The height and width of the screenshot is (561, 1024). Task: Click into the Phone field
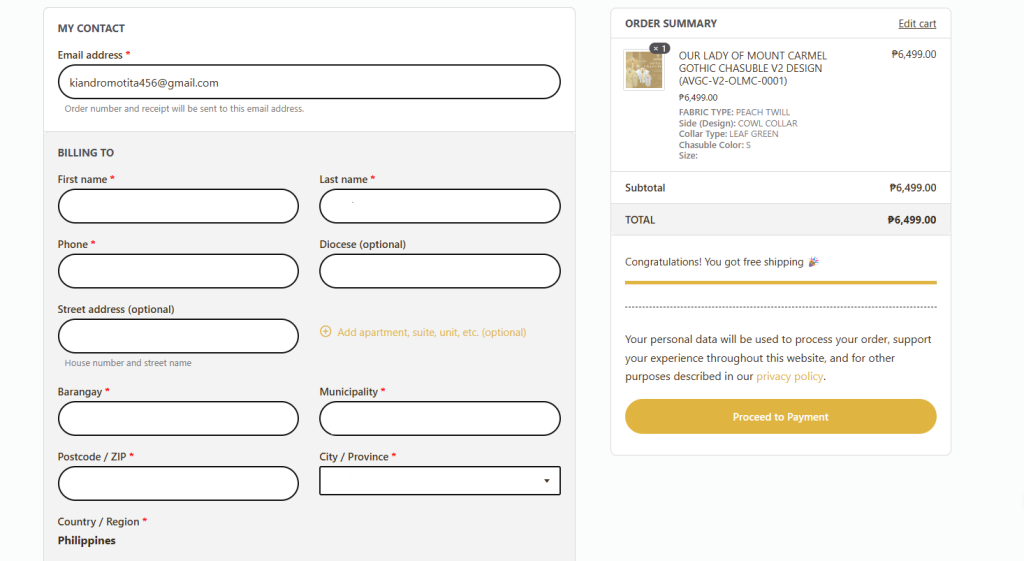pyautogui.click(x=178, y=271)
